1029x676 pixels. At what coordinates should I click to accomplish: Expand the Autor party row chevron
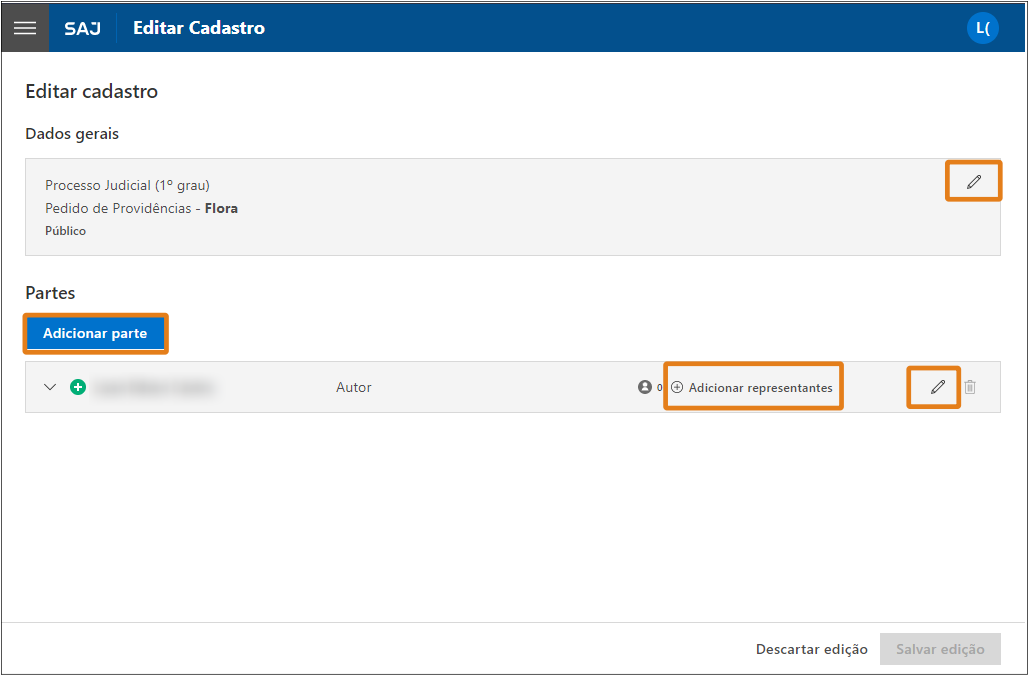click(x=50, y=387)
